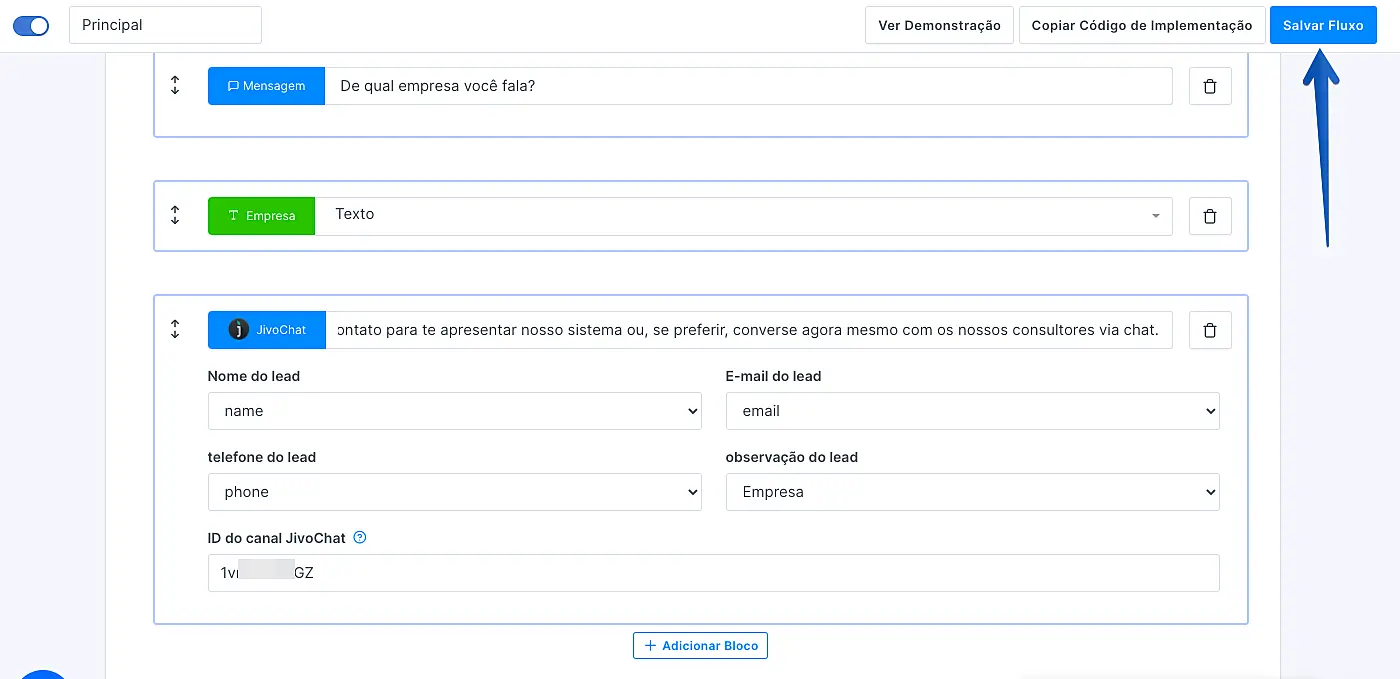1400x679 pixels.
Task: Click reorder arrows on Empresa block
Action: coord(175,215)
